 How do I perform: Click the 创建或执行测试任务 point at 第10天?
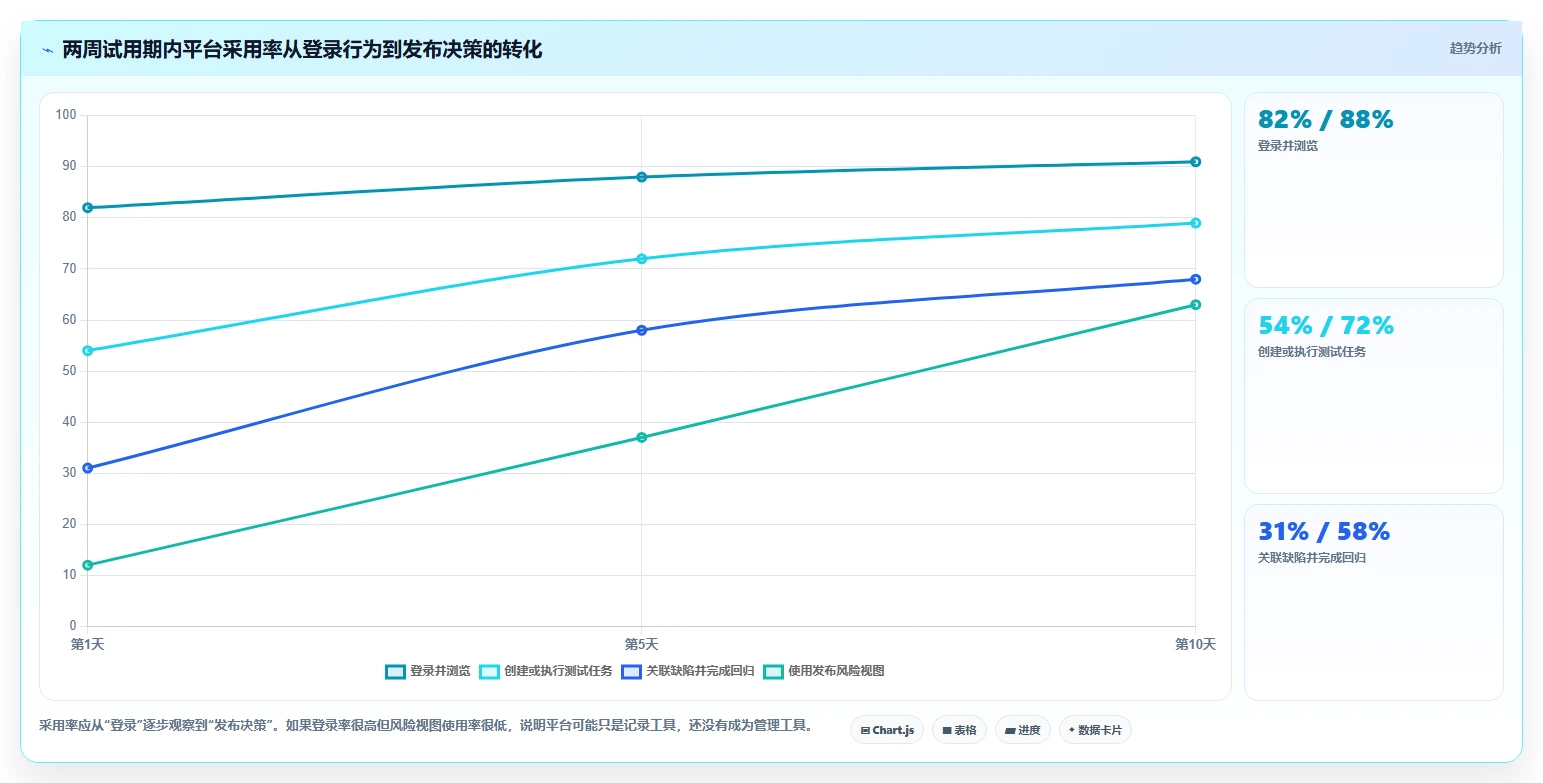(x=1195, y=223)
